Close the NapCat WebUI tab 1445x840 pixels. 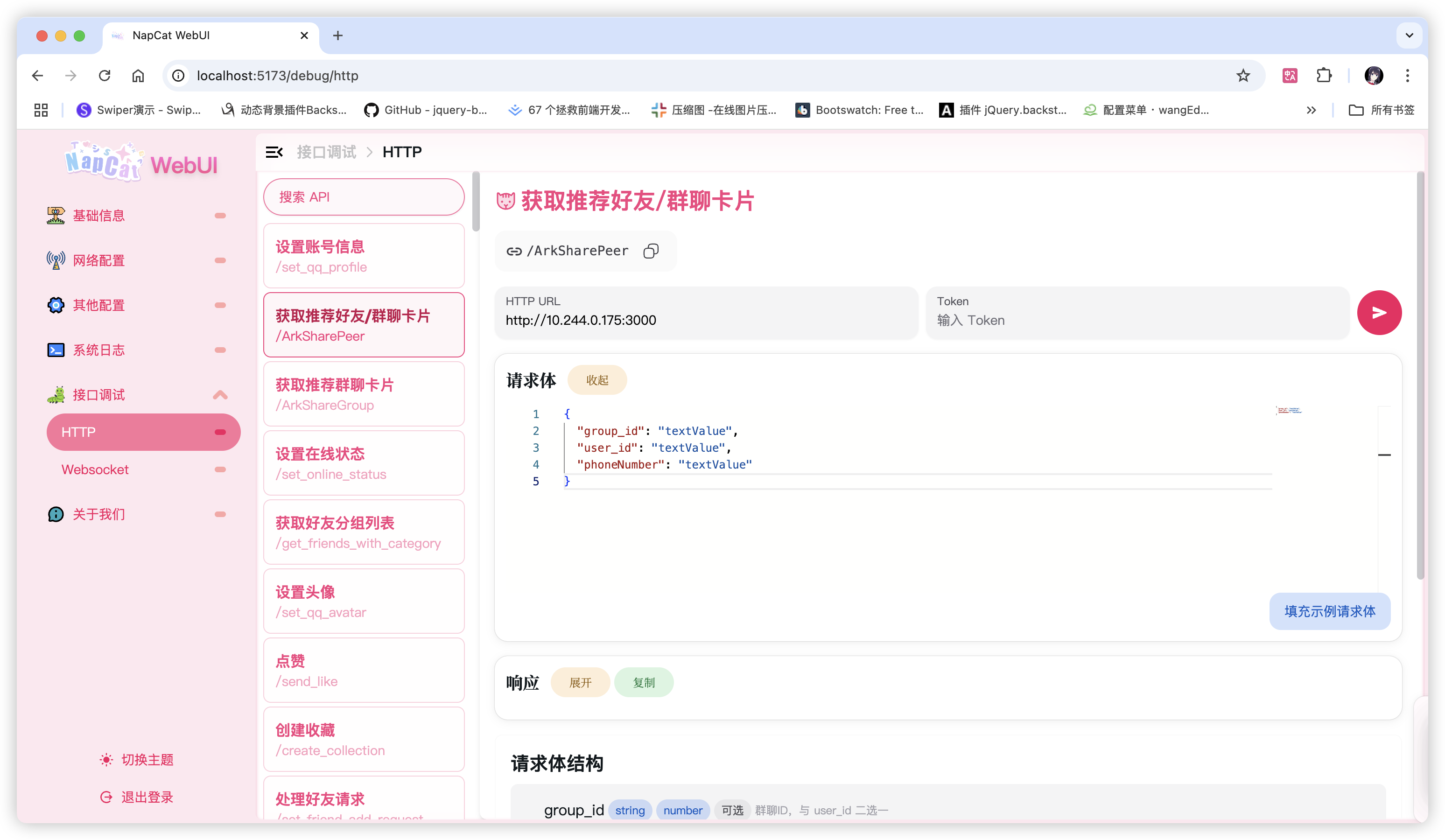tap(304, 35)
